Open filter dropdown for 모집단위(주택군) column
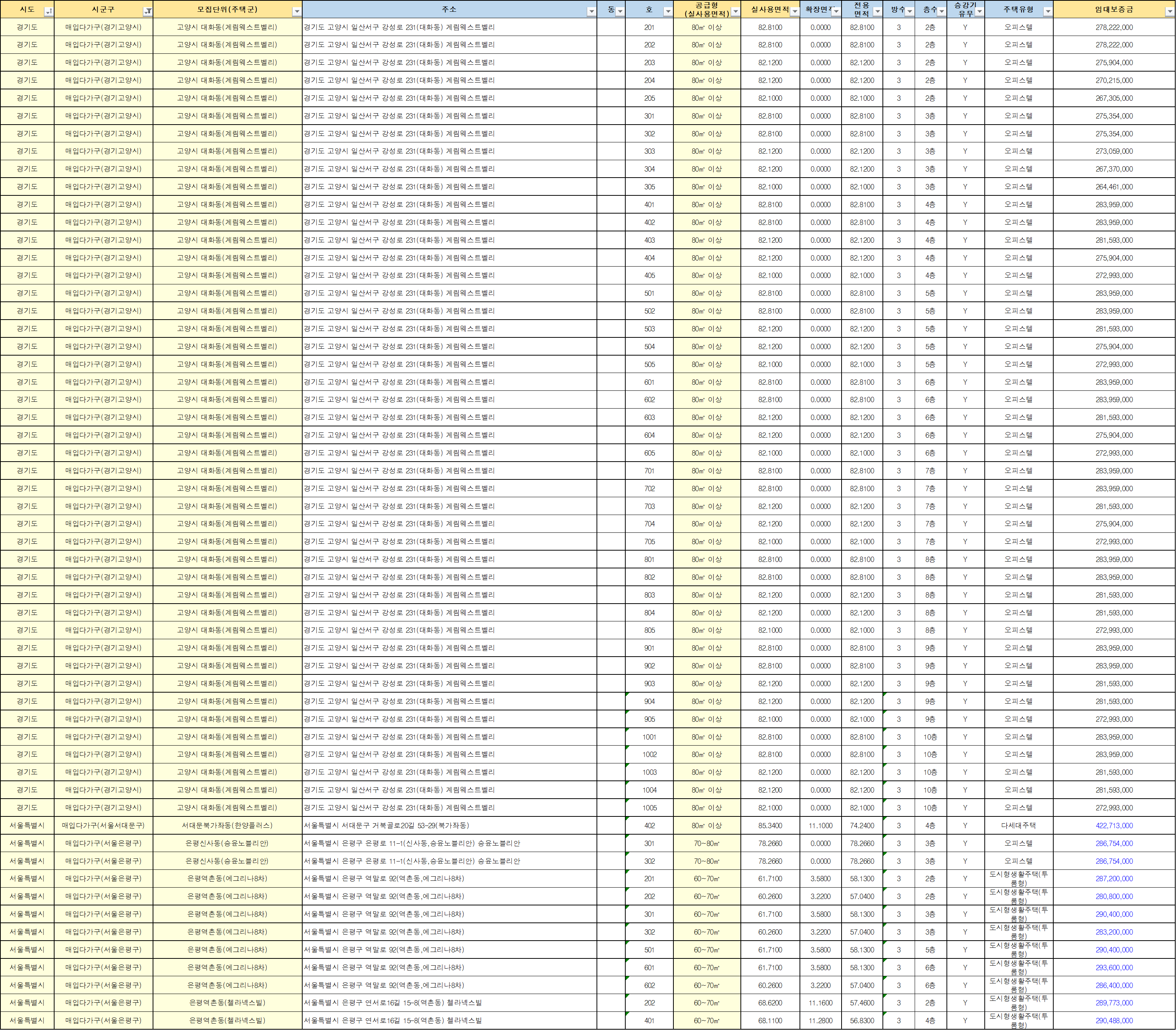Screen dimensions: 1176x1030 [297, 11]
